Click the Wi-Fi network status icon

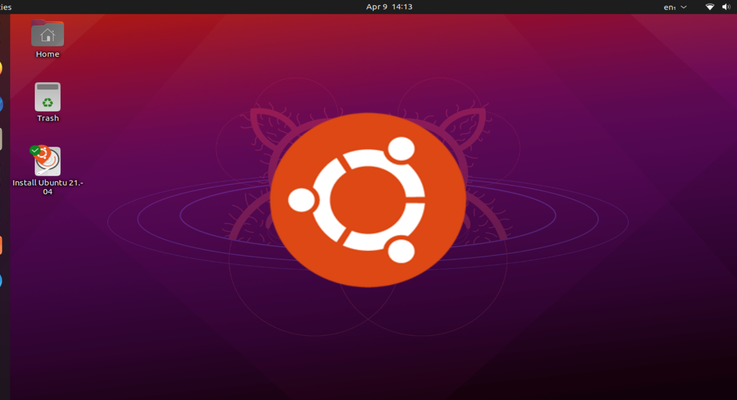(710, 7)
